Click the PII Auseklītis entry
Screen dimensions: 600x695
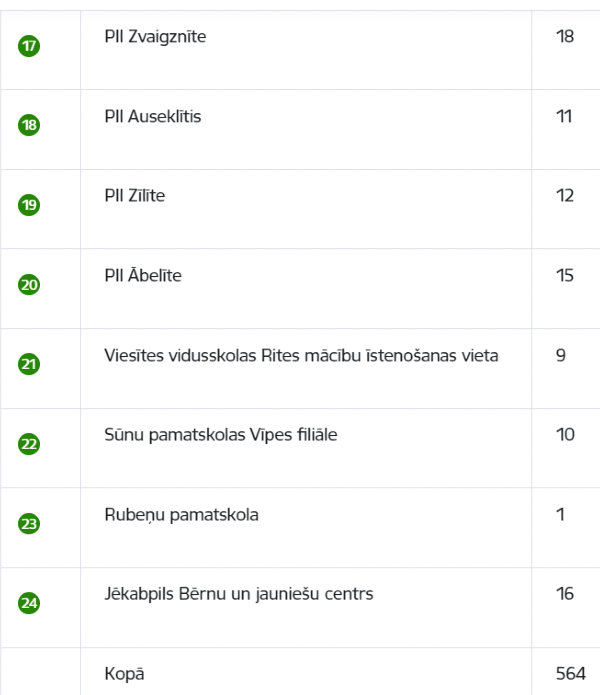pyautogui.click(x=153, y=116)
